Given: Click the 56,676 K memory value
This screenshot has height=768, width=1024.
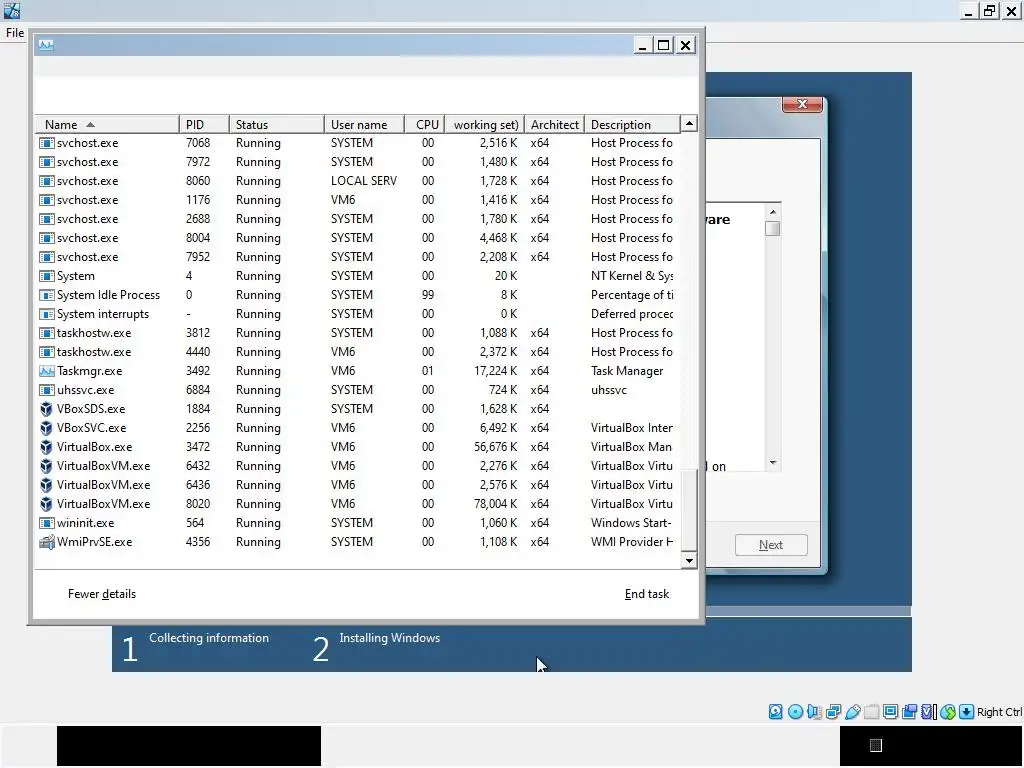Looking at the screenshot, I should 496,447.
